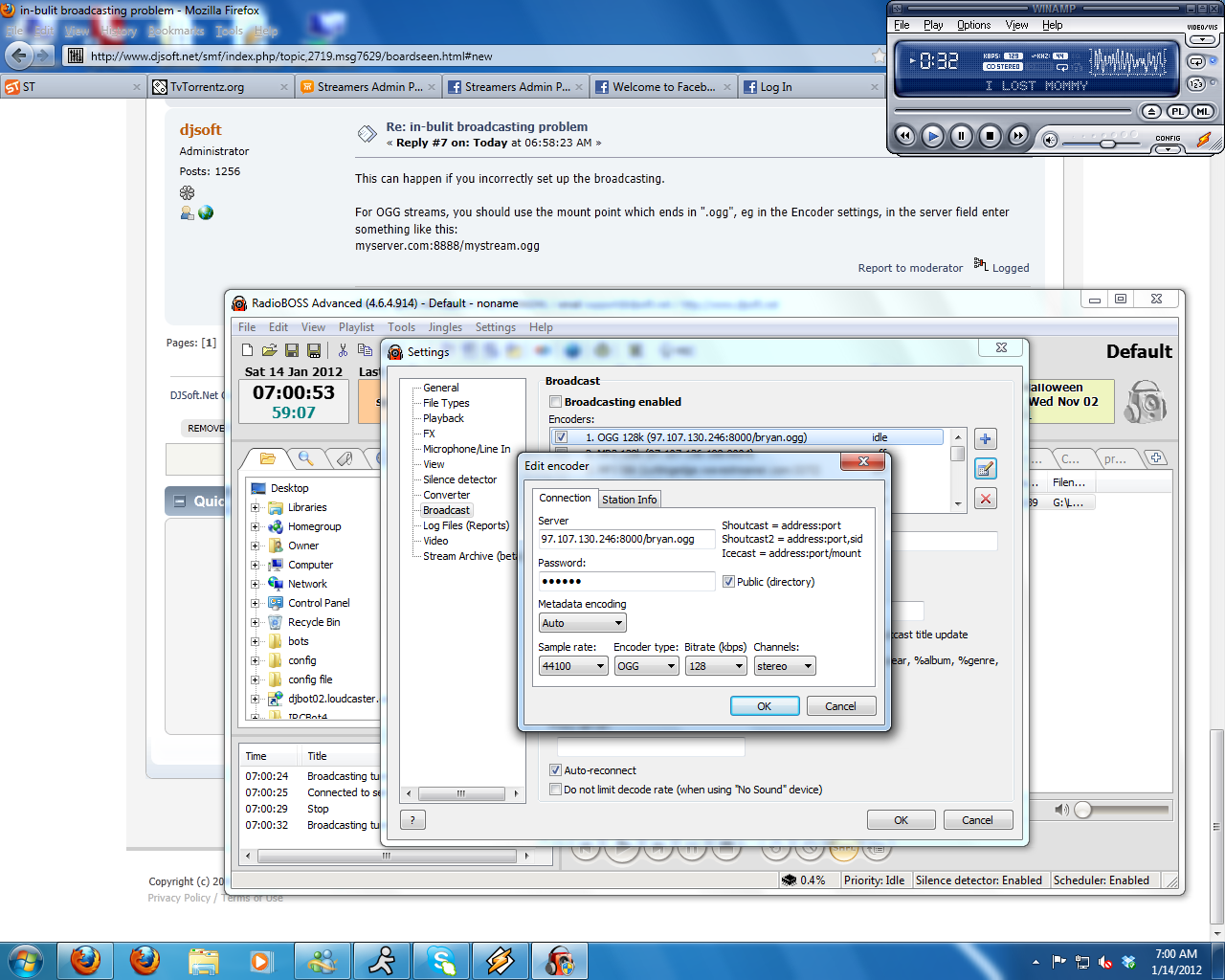Screen dimensions: 1225x980
Task: Select Silence detector in Settings tree
Action: point(459,479)
